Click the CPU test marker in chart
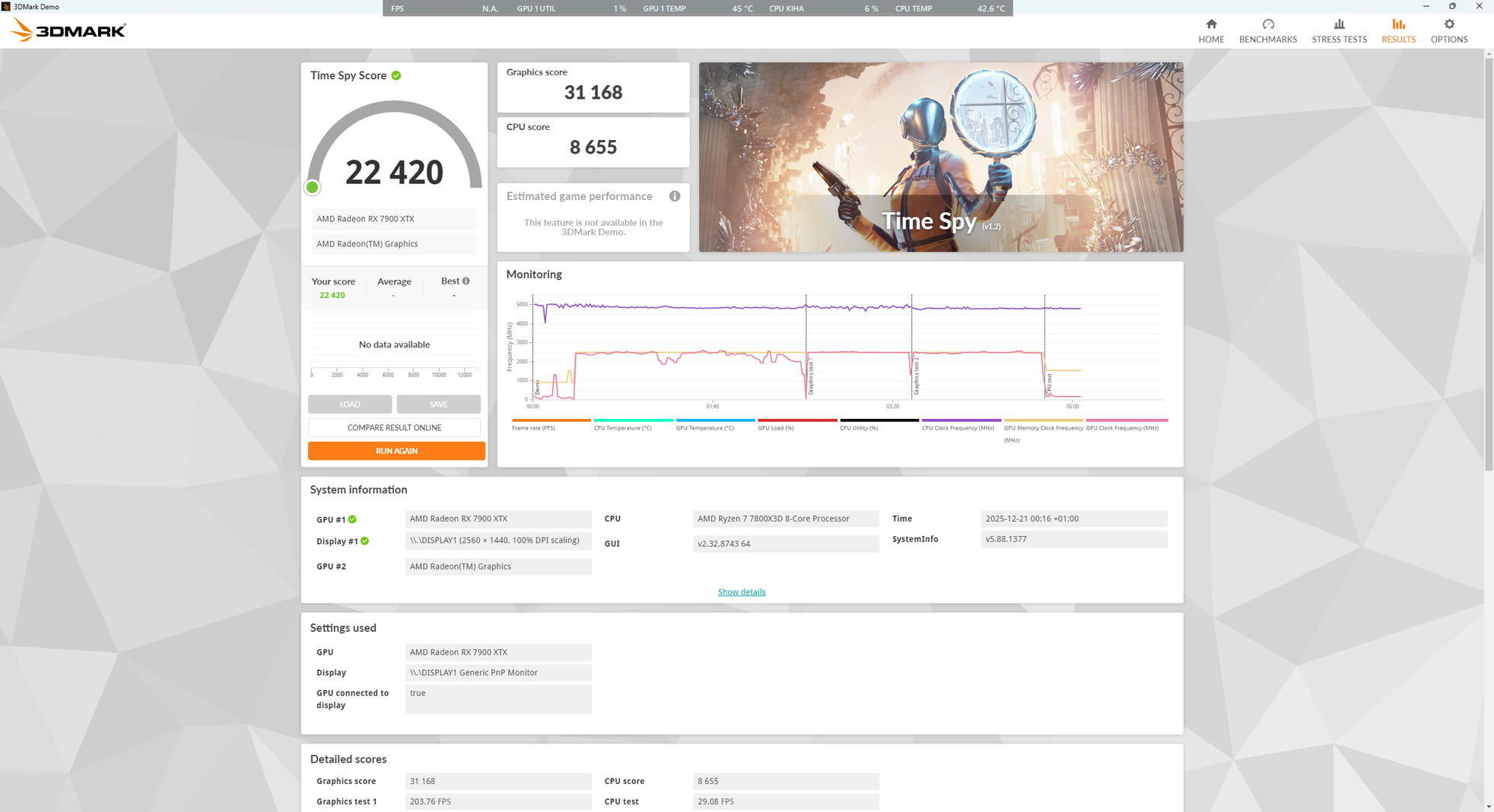The height and width of the screenshot is (812, 1494). 1049,385
